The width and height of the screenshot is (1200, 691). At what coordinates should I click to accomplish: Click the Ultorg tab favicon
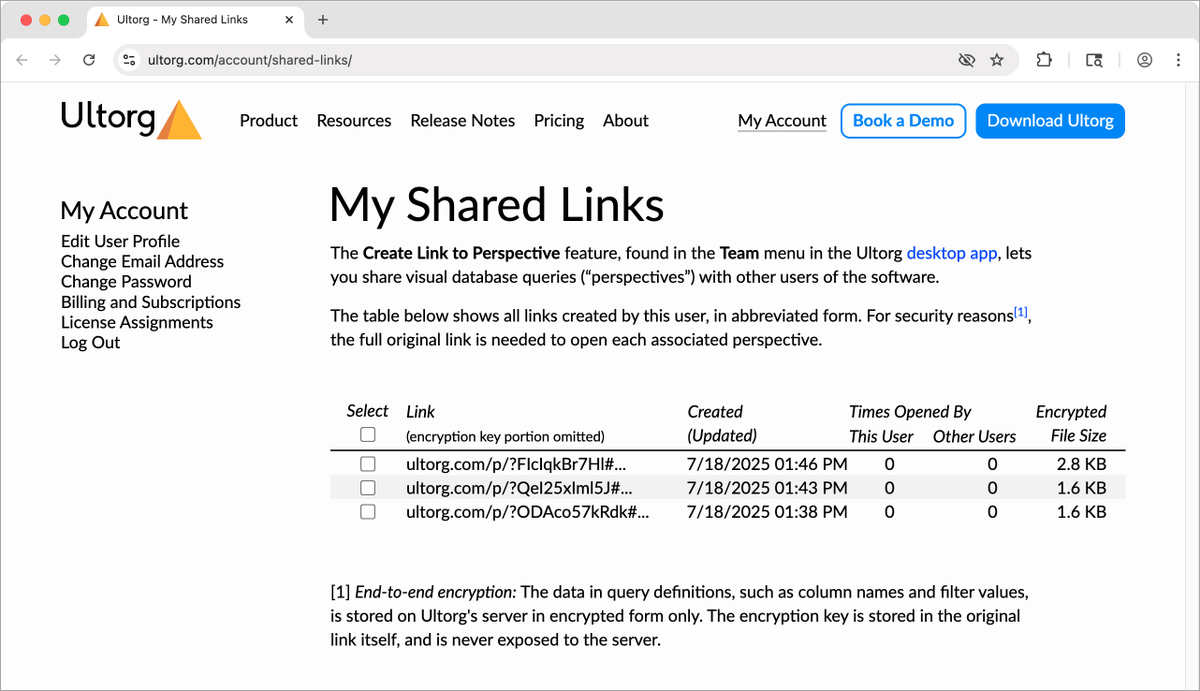coord(101,20)
